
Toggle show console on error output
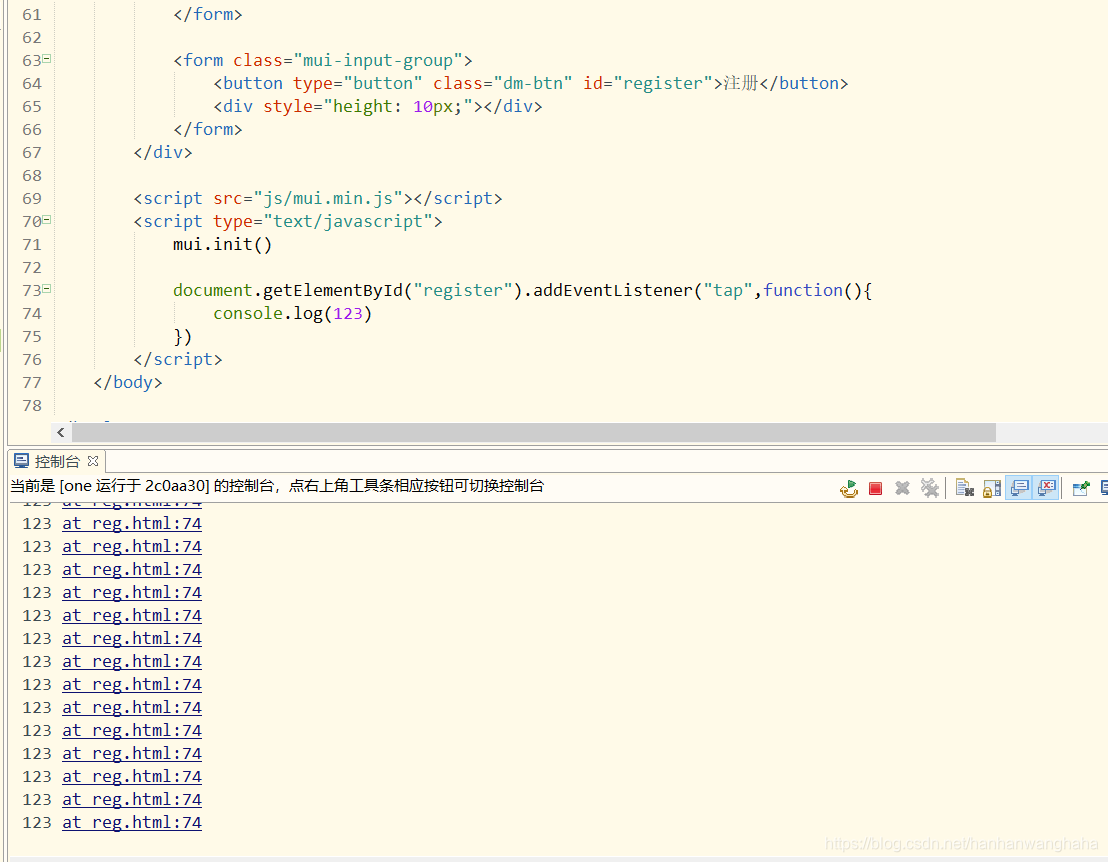click(x=1047, y=488)
